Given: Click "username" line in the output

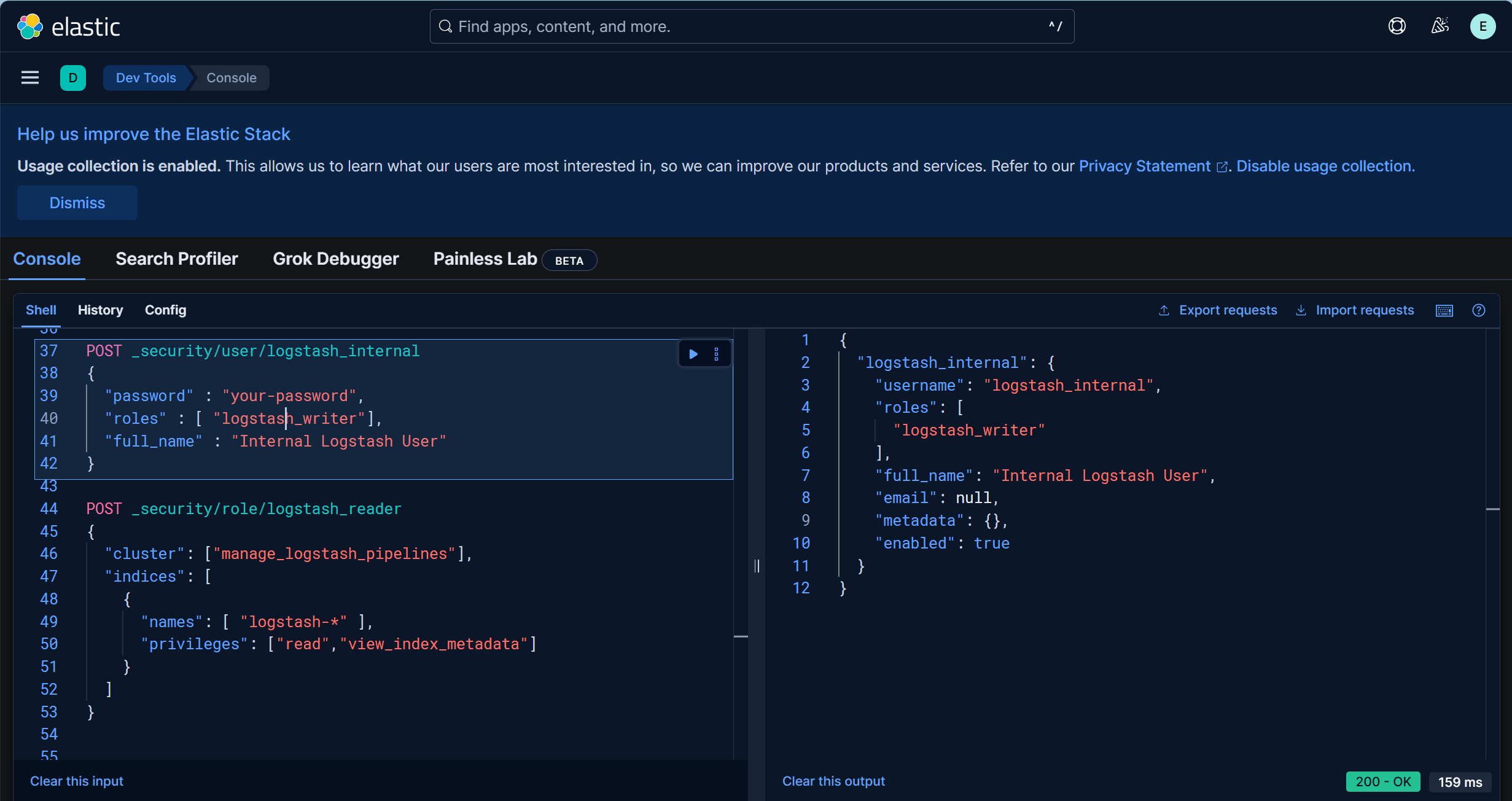Looking at the screenshot, I should 1018,385.
